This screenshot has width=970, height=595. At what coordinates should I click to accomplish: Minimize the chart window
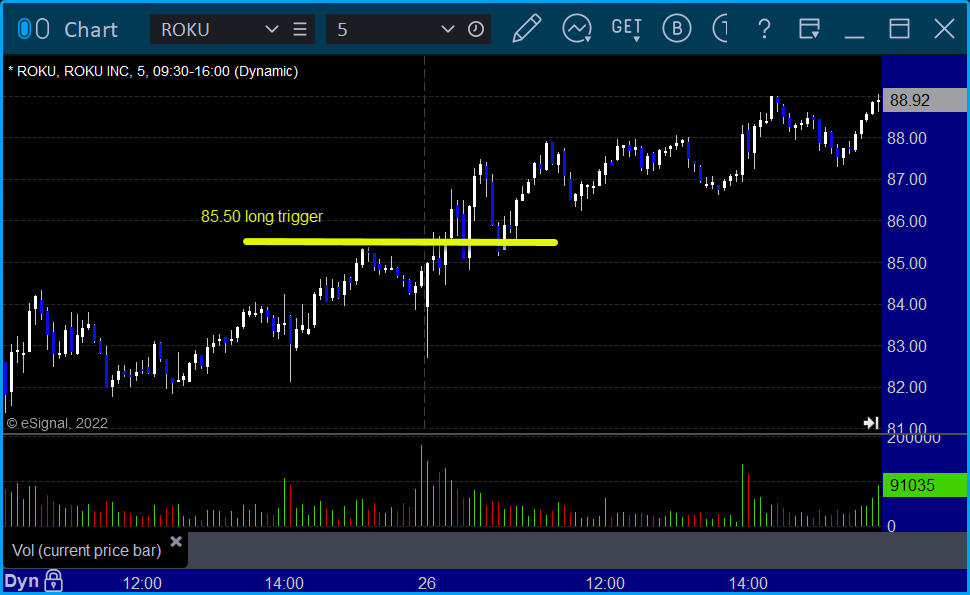coord(854,35)
